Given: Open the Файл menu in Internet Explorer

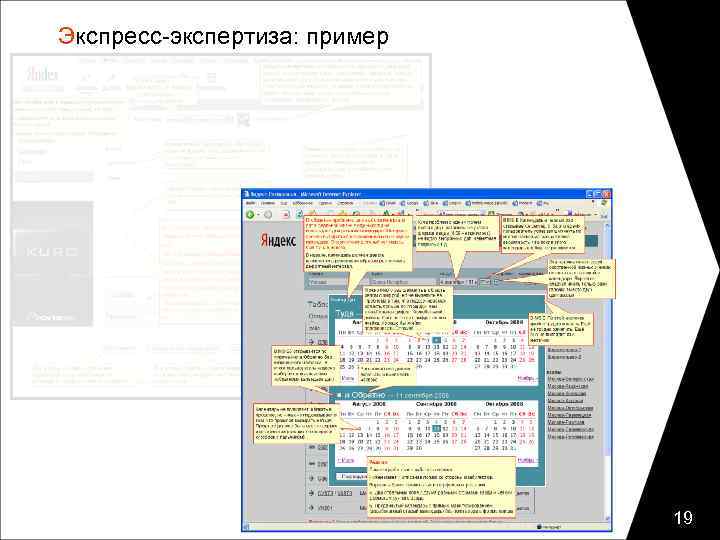Looking at the screenshot, I should (x=251, y=203).
